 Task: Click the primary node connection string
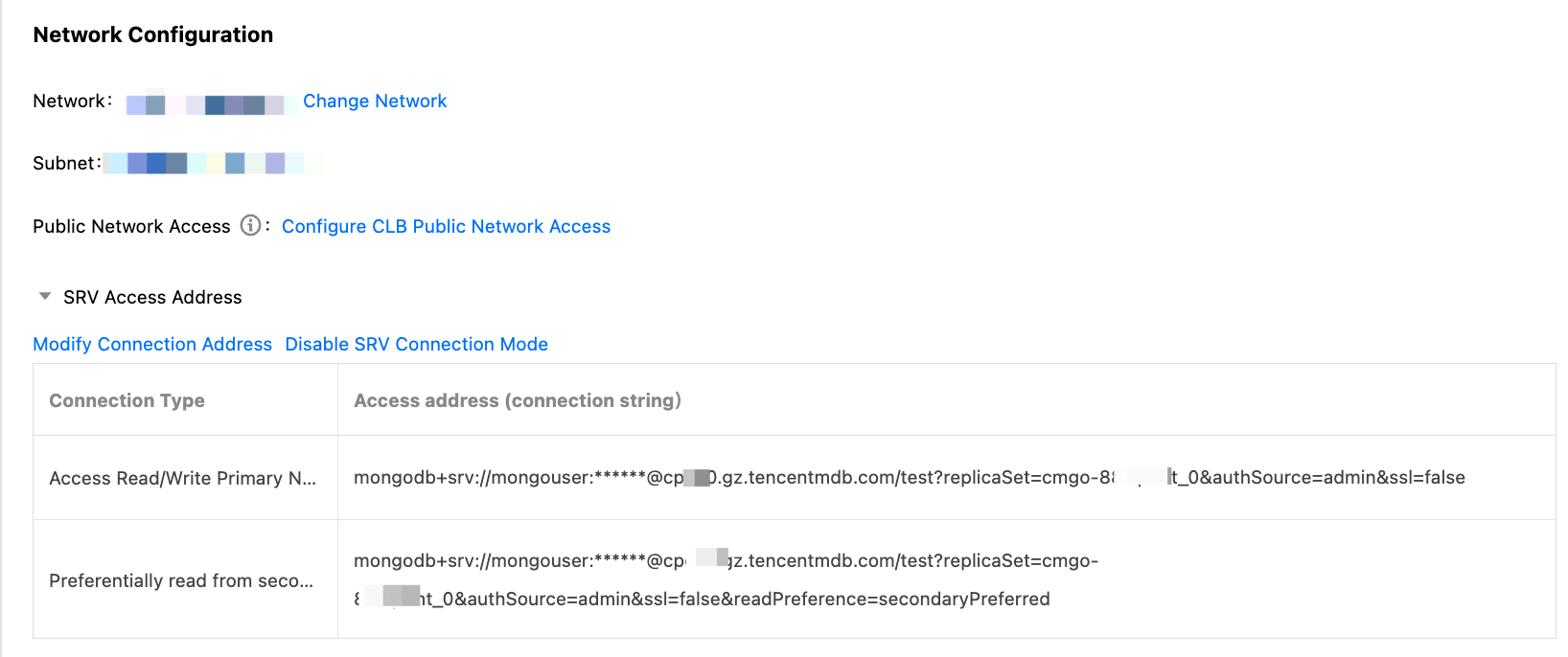pyautogui.click(x=909, y=477)
